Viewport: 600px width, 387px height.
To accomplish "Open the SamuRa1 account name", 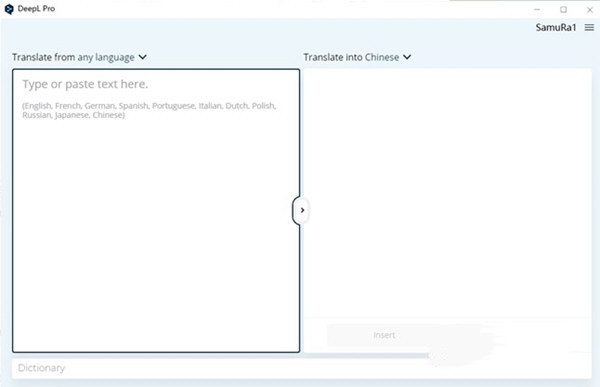I will click(556, 28).
